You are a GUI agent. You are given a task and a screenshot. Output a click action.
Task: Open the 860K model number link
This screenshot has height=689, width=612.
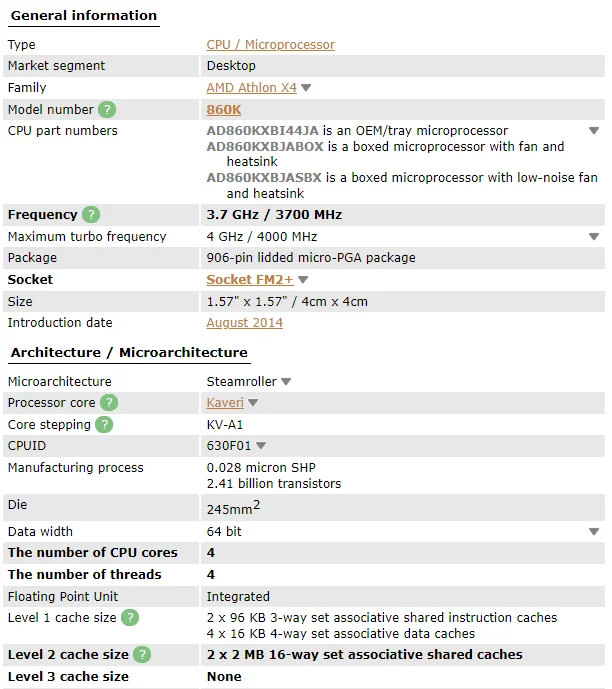[223, 110]
